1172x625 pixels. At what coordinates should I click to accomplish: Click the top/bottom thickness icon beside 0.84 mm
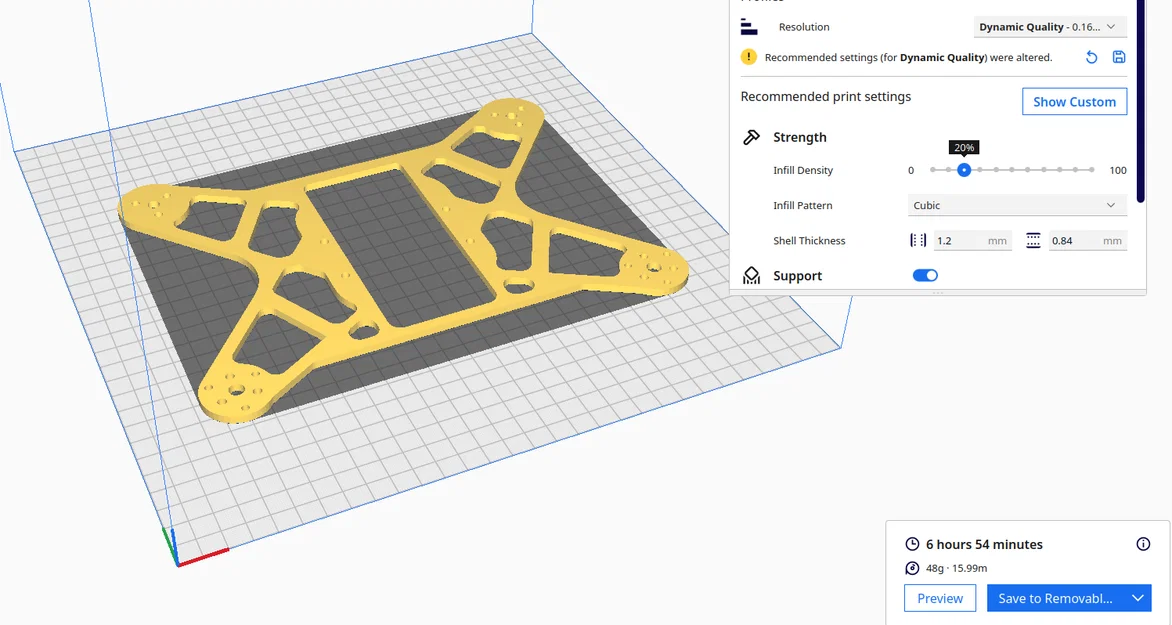1033,240
